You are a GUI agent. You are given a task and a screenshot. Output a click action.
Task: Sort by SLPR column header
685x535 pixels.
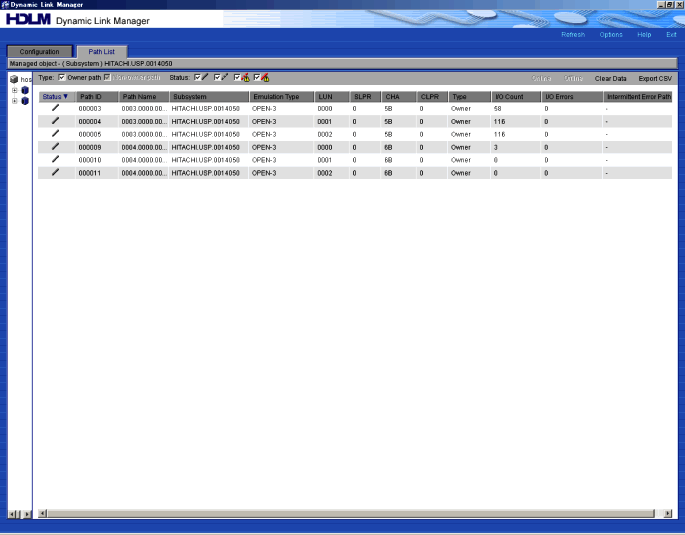point(366,97)
